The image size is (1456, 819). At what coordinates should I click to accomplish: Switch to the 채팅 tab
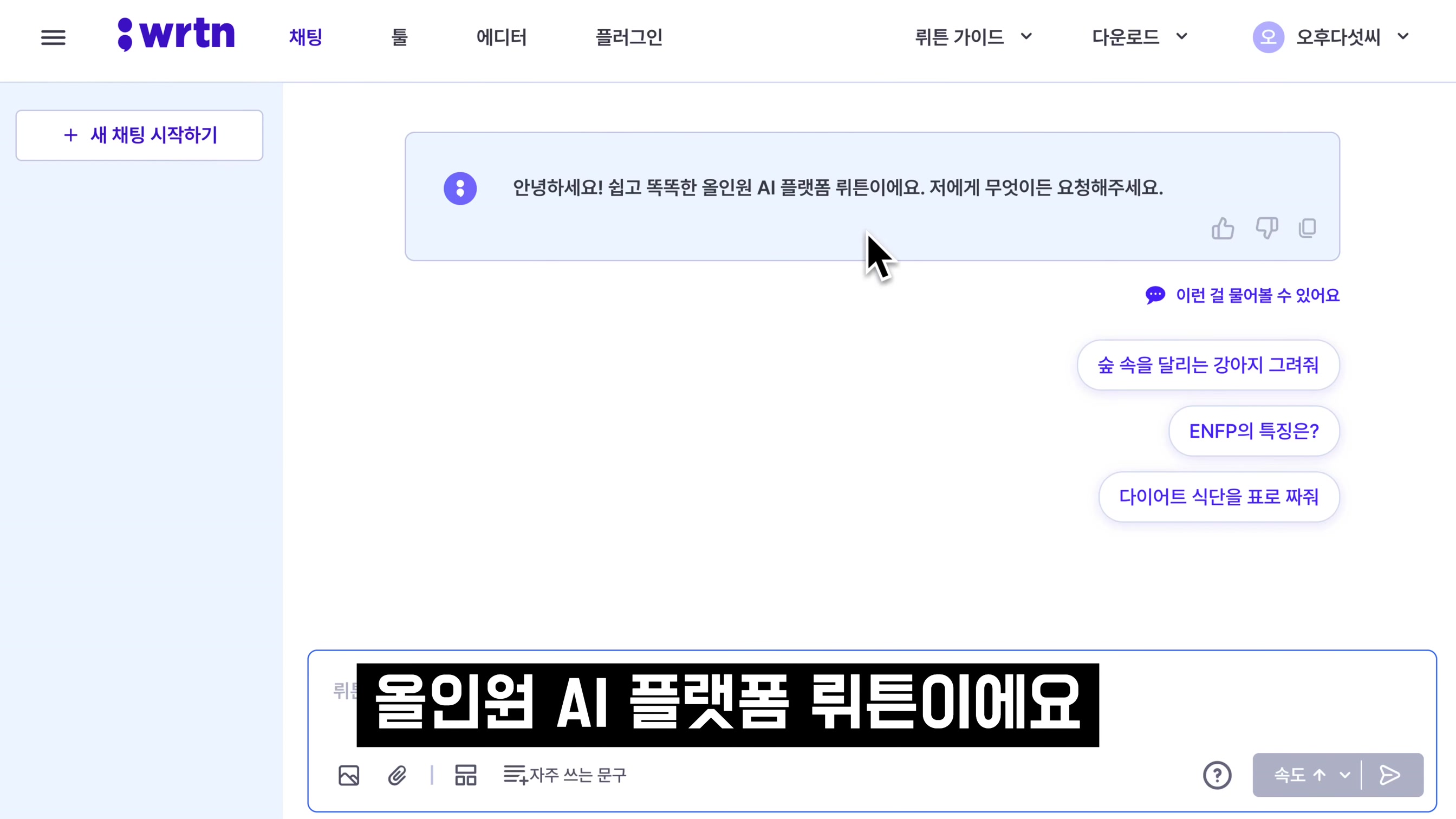tap(306, 37)
